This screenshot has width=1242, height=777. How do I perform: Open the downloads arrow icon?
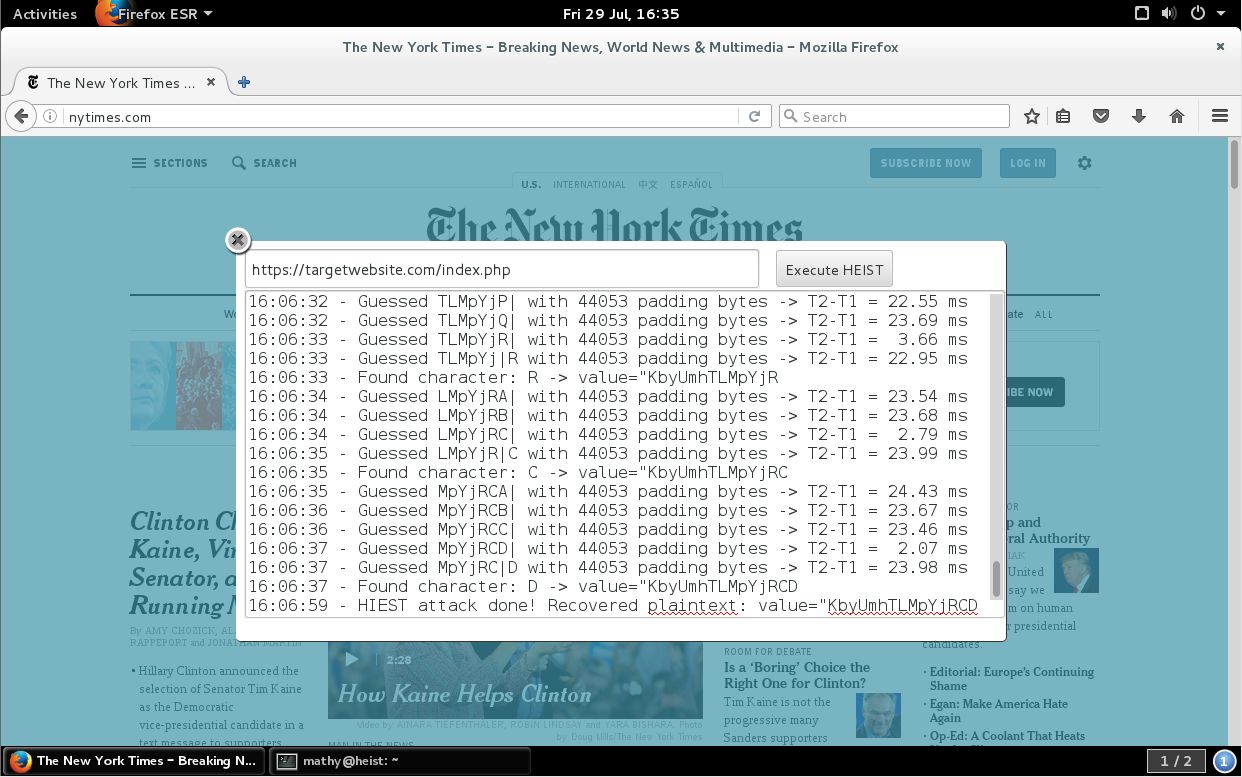pyautogui.click(x=1139, y=116)
